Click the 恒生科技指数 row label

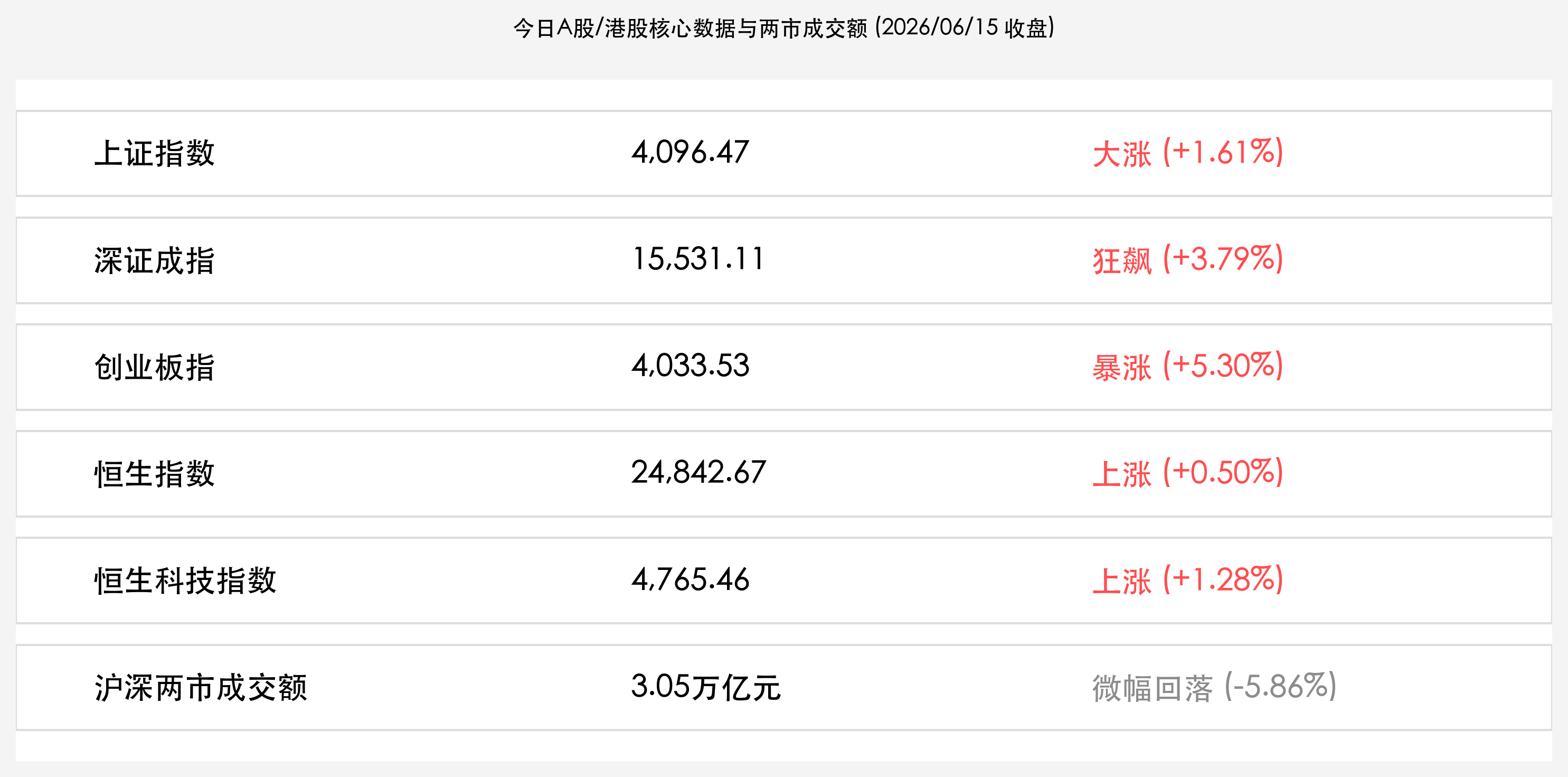point(185,581)
